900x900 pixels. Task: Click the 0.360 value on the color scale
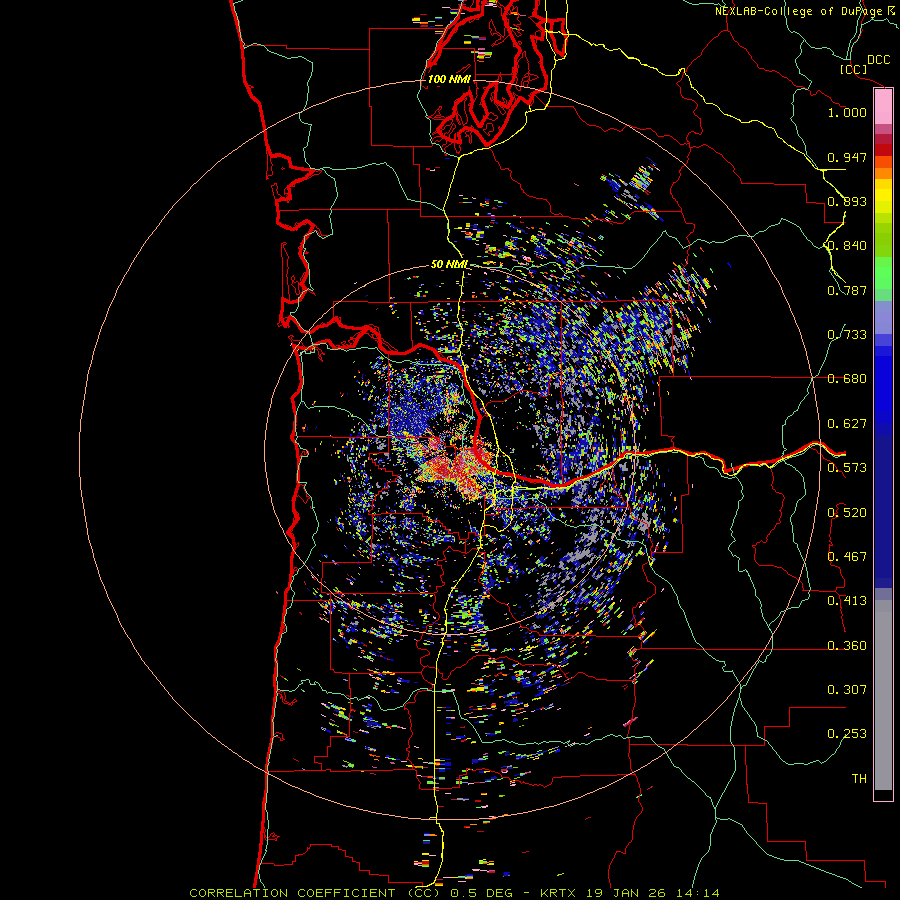tap(847, 646)
